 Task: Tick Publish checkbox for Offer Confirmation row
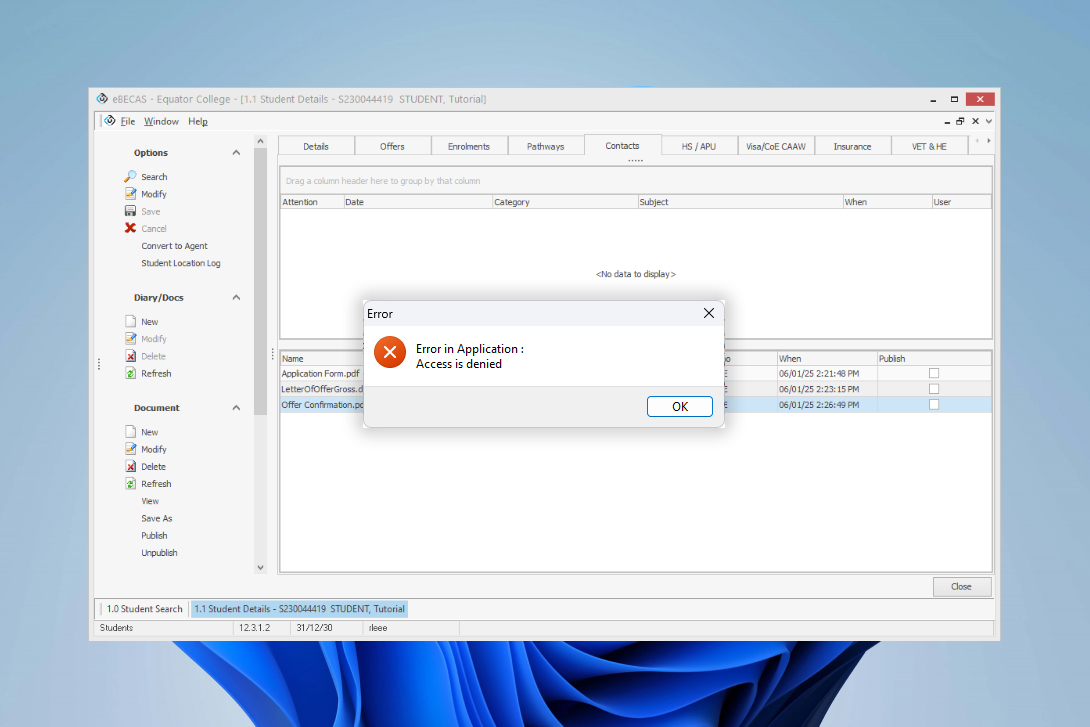[934, 405]
